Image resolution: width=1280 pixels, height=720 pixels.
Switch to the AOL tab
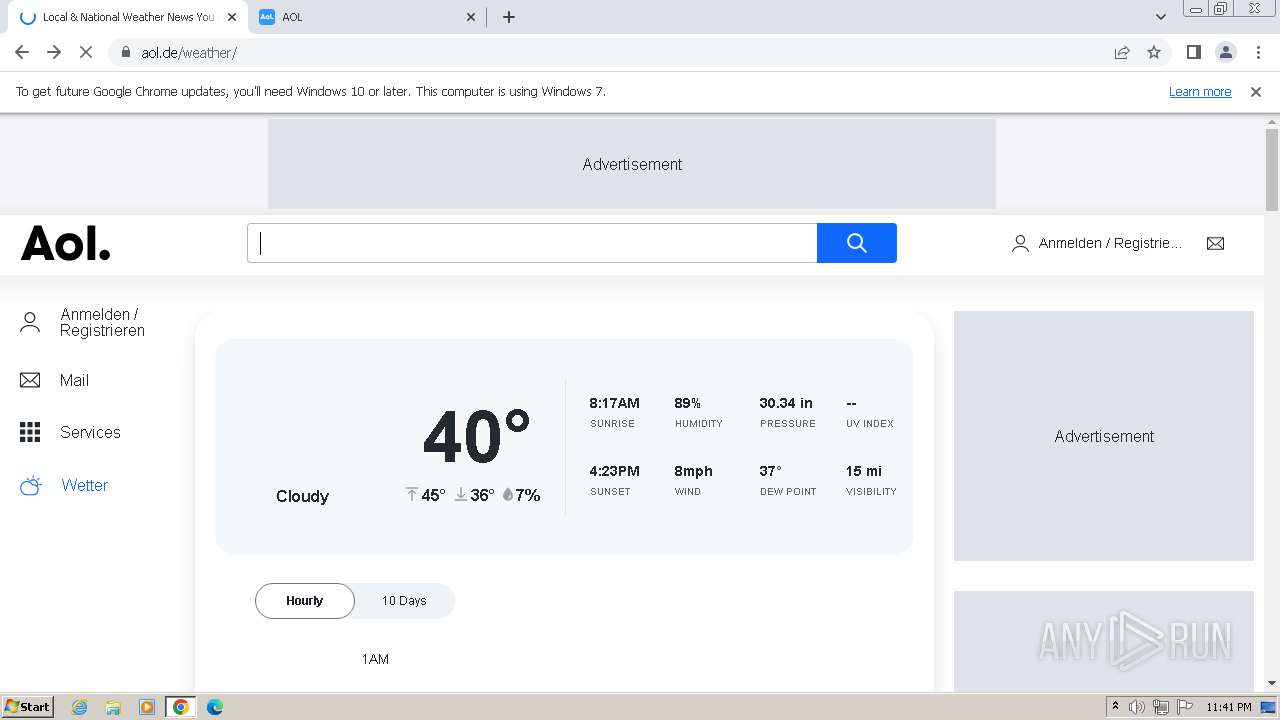tap(365, 17)
